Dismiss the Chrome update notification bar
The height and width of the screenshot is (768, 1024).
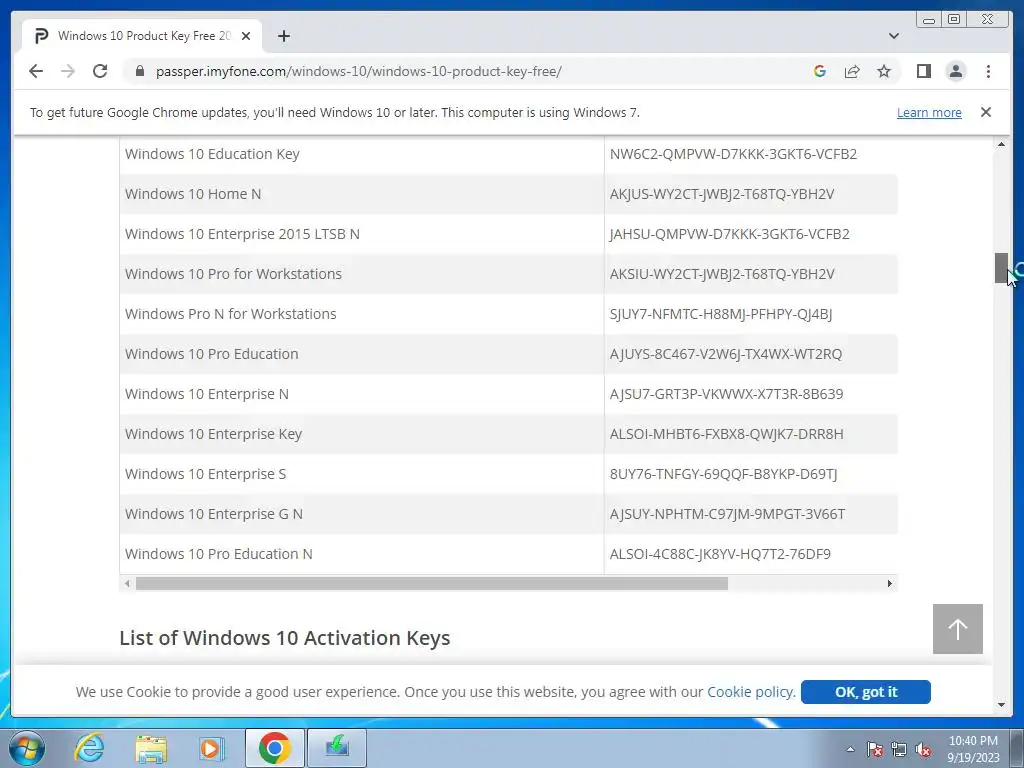985,112
